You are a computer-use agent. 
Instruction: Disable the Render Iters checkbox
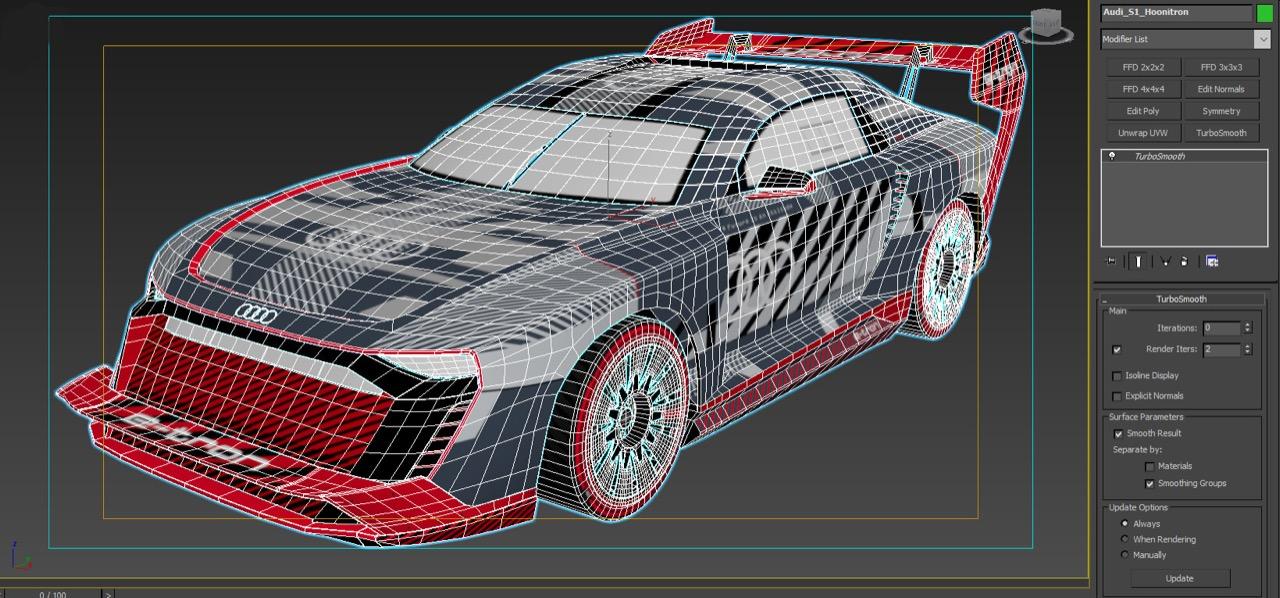(x=1117, y=350)
